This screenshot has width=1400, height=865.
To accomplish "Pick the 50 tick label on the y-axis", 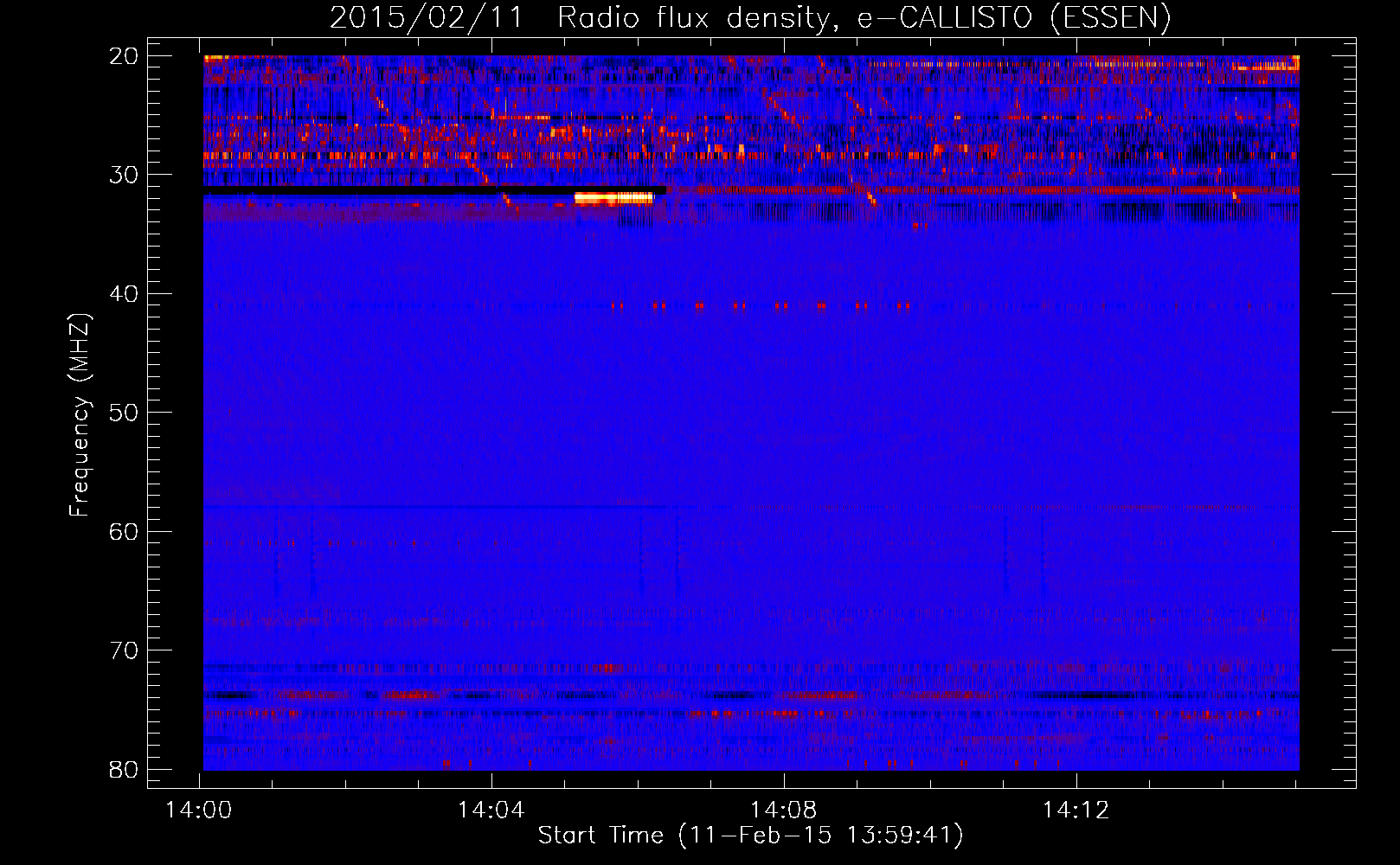I will point(125,413).
